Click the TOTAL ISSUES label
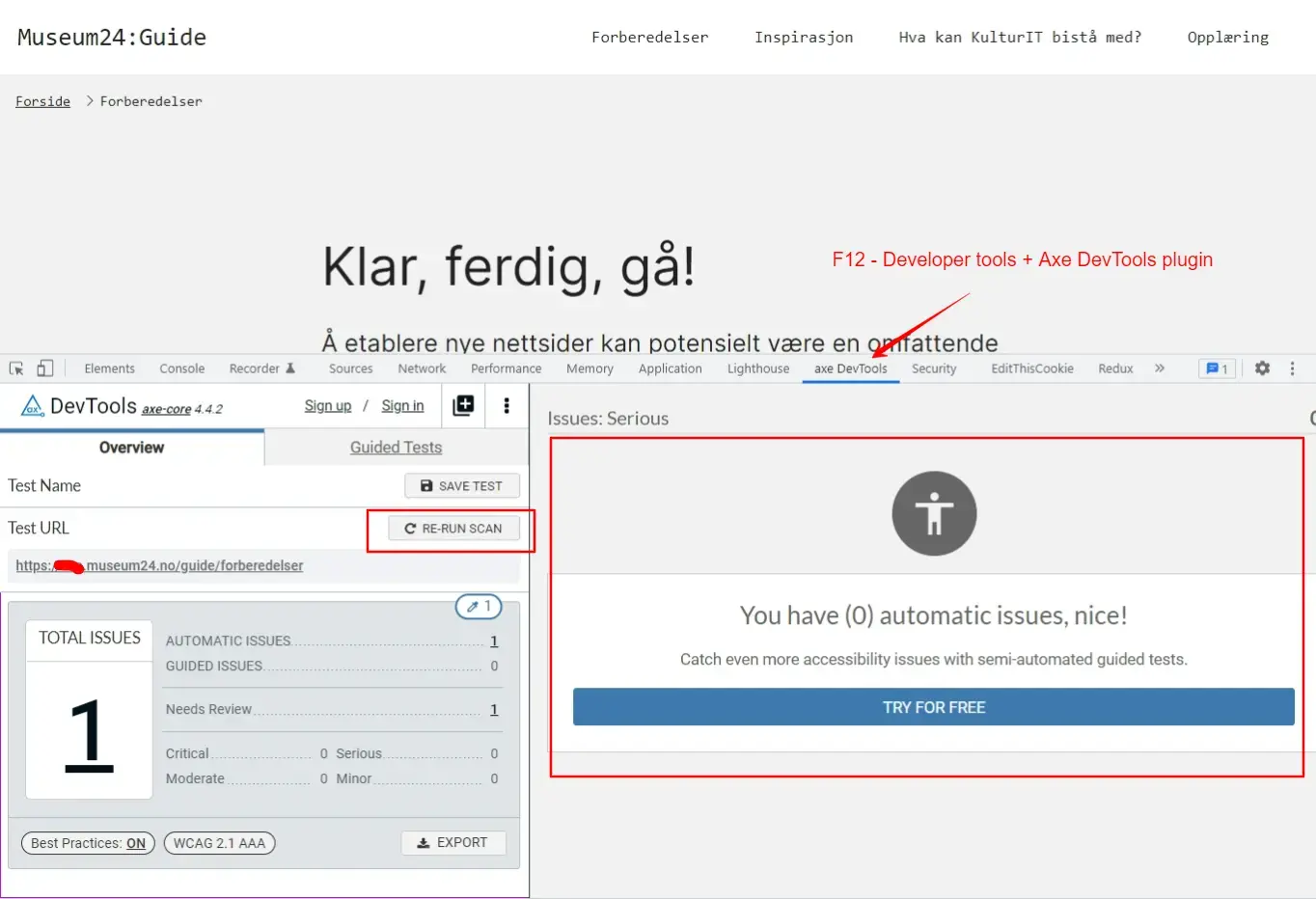The height and width of the screenshot is (899, 1316). (x=90, y=638)
